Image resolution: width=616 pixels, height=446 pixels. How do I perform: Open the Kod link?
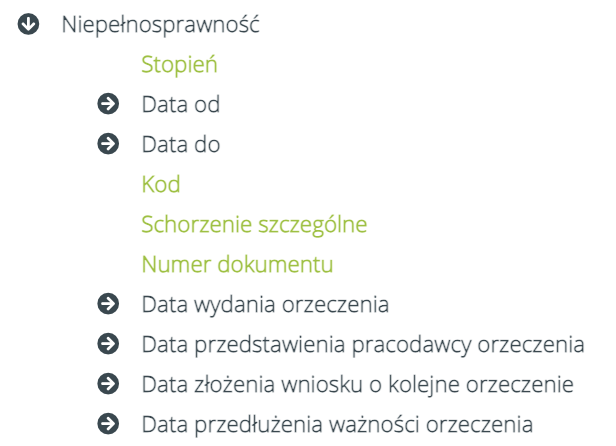(x=161, y=185)
